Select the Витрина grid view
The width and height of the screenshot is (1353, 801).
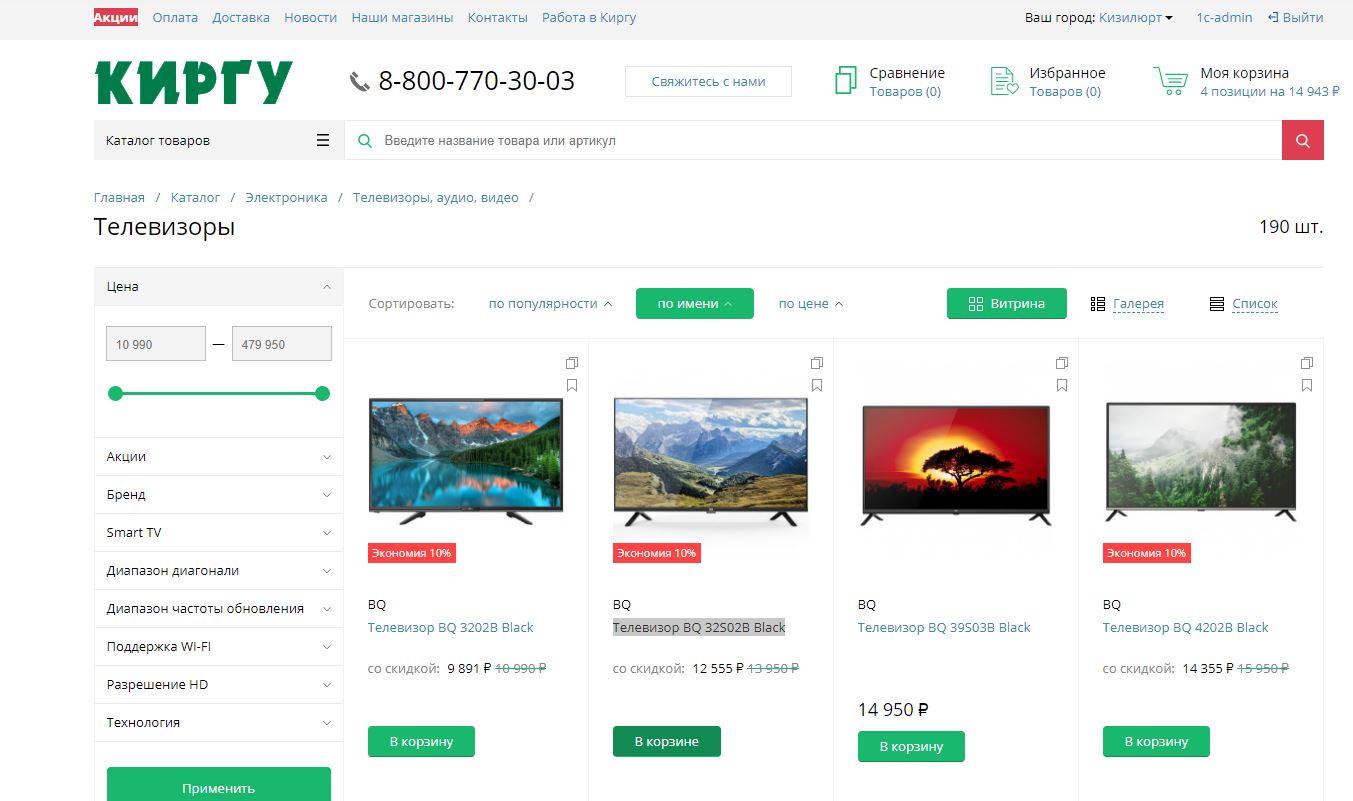(1007, 304)
